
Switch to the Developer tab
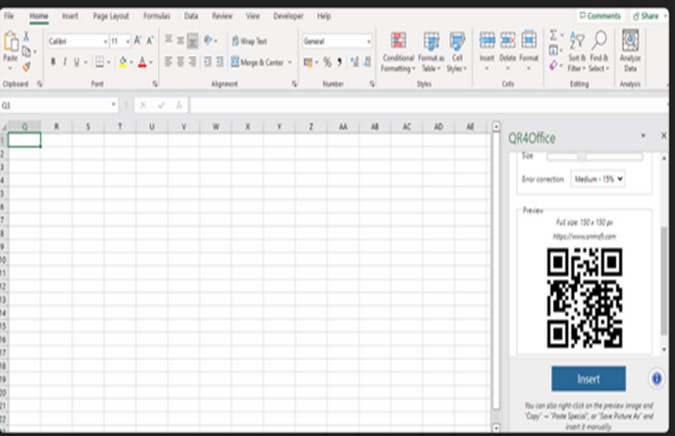[288, 16]
